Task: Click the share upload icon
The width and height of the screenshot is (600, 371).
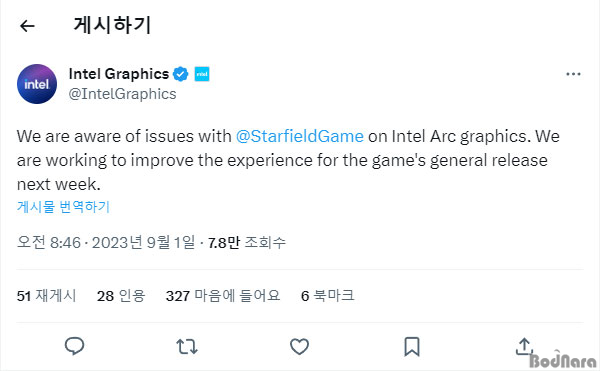Action: (524, 346)
